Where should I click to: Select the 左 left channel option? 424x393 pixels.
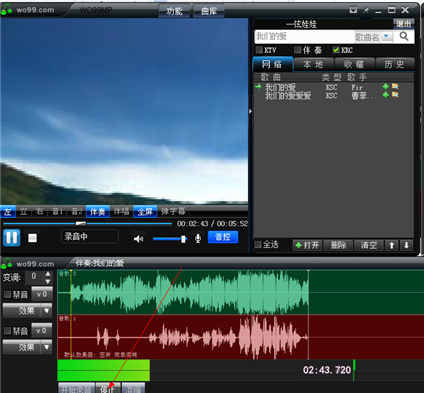pos(7,211)
